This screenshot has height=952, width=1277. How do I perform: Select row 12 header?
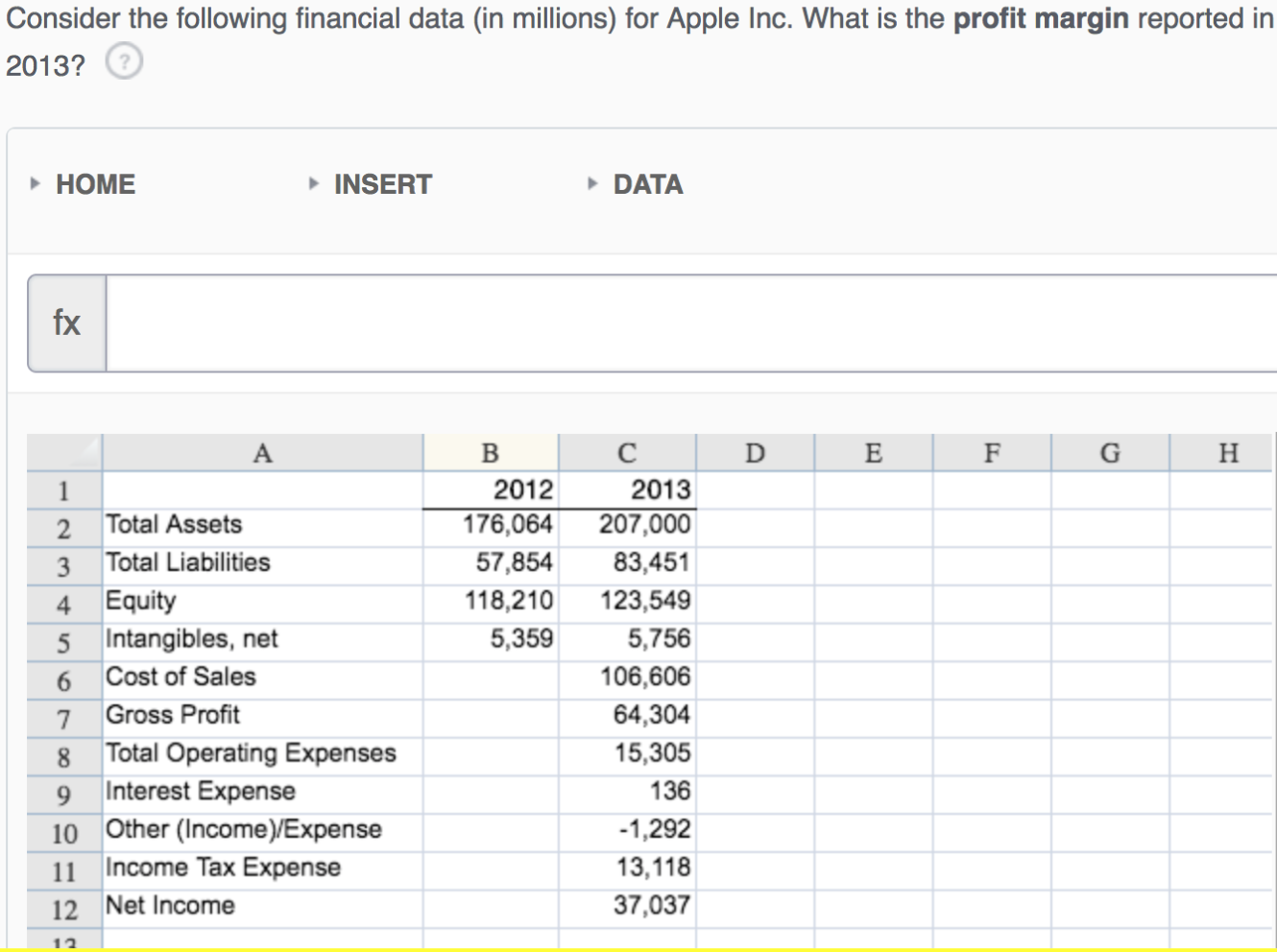click(64, 909)
